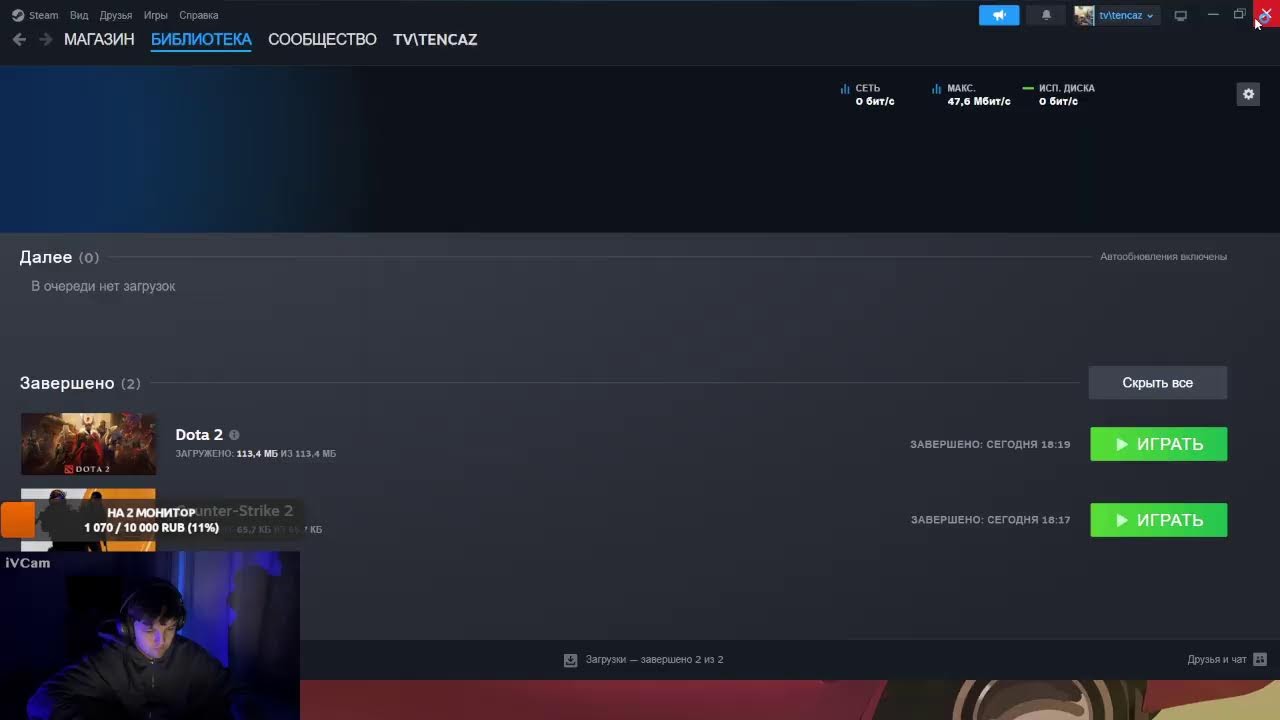The image size is (1280, 720).
Task: Go to the СООБЩЕСТВО tab
Action: point(322,40)
